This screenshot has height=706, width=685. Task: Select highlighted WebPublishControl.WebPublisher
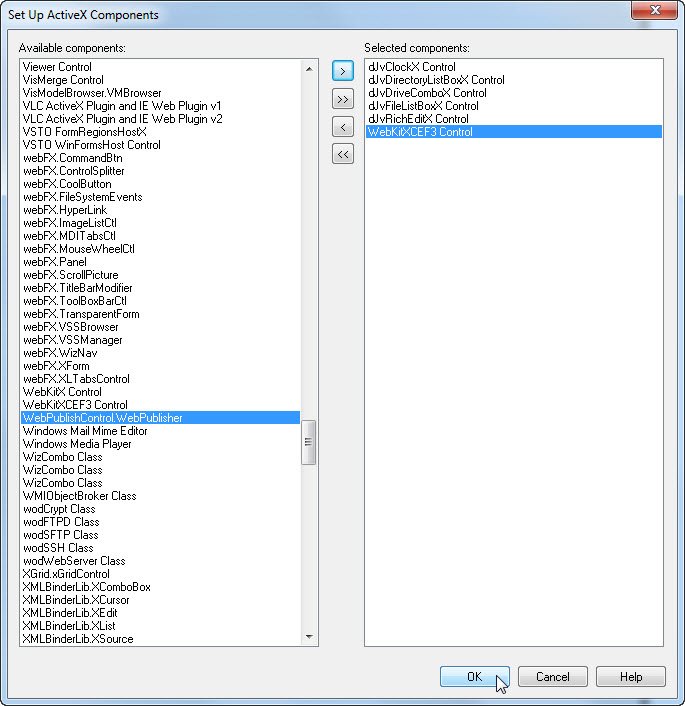coord(160,418)
